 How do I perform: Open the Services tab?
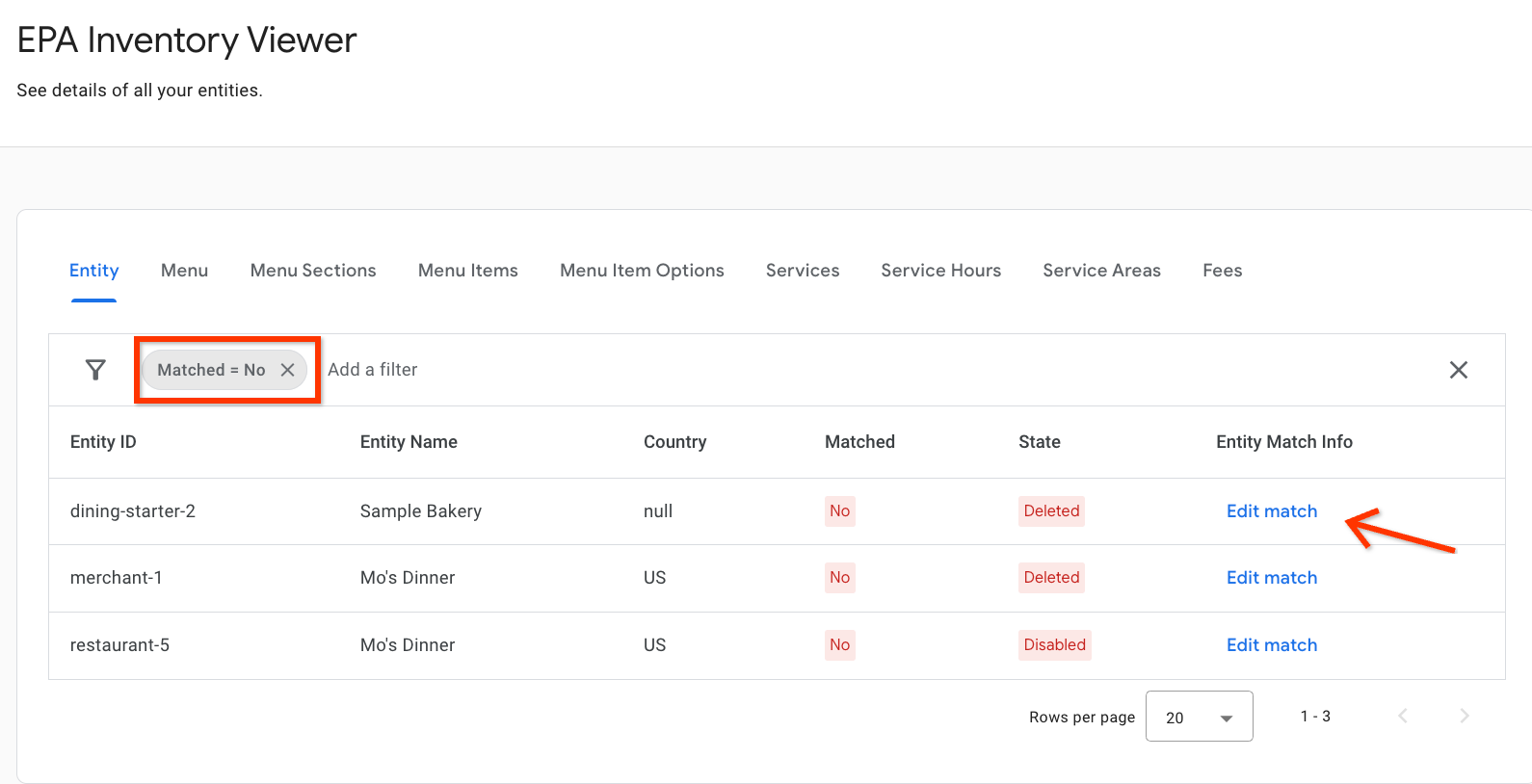[x=803, y=271]
